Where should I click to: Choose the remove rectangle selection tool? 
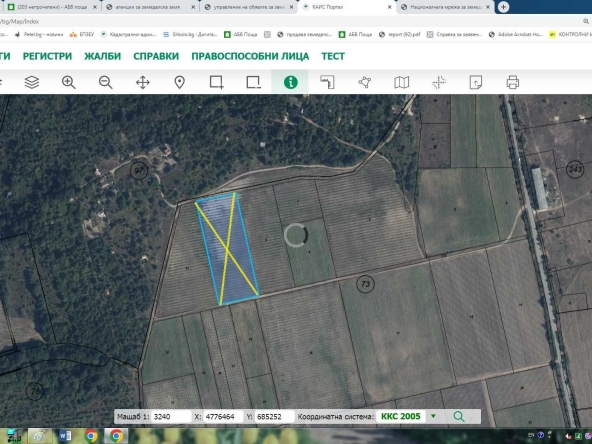click(254, 82)
